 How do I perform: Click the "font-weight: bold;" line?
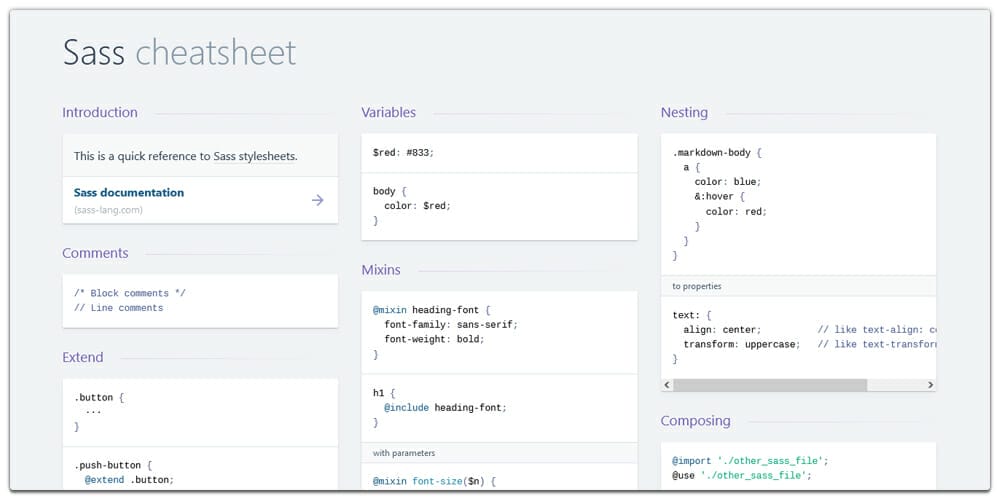pos(434,339)
